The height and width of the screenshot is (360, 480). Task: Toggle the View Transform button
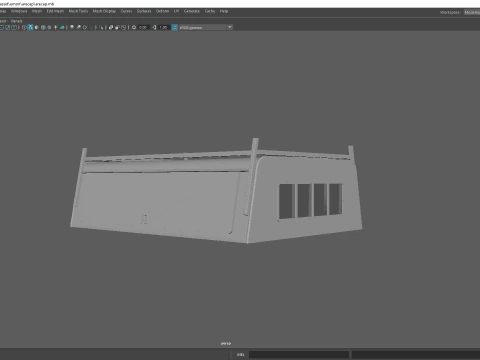pyautogui.click(x=174, y=27)
